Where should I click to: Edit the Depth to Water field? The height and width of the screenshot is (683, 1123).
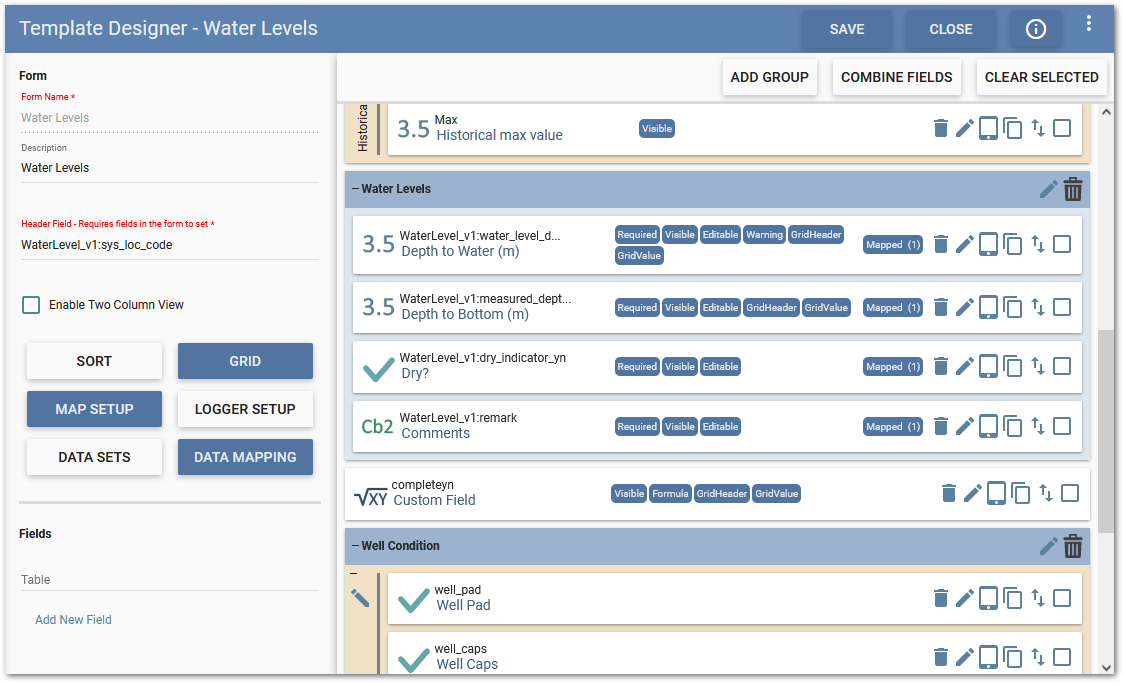click(965, 244)
